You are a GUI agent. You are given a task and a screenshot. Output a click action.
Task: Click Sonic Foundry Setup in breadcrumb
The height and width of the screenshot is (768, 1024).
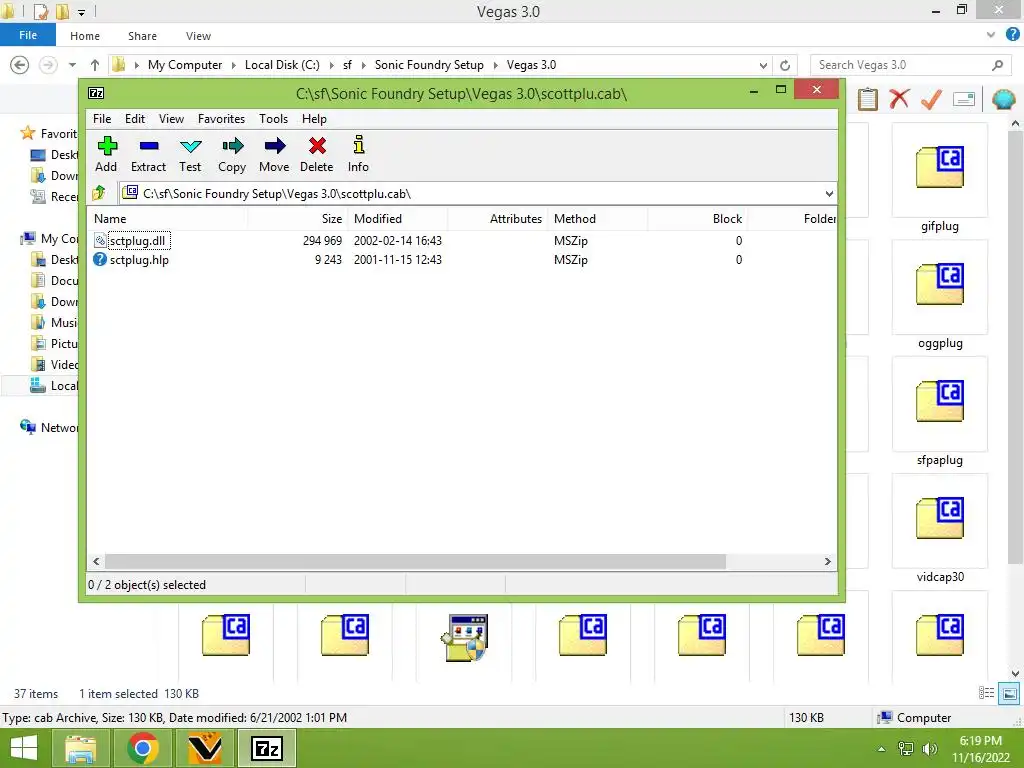(x=429, y=65)
